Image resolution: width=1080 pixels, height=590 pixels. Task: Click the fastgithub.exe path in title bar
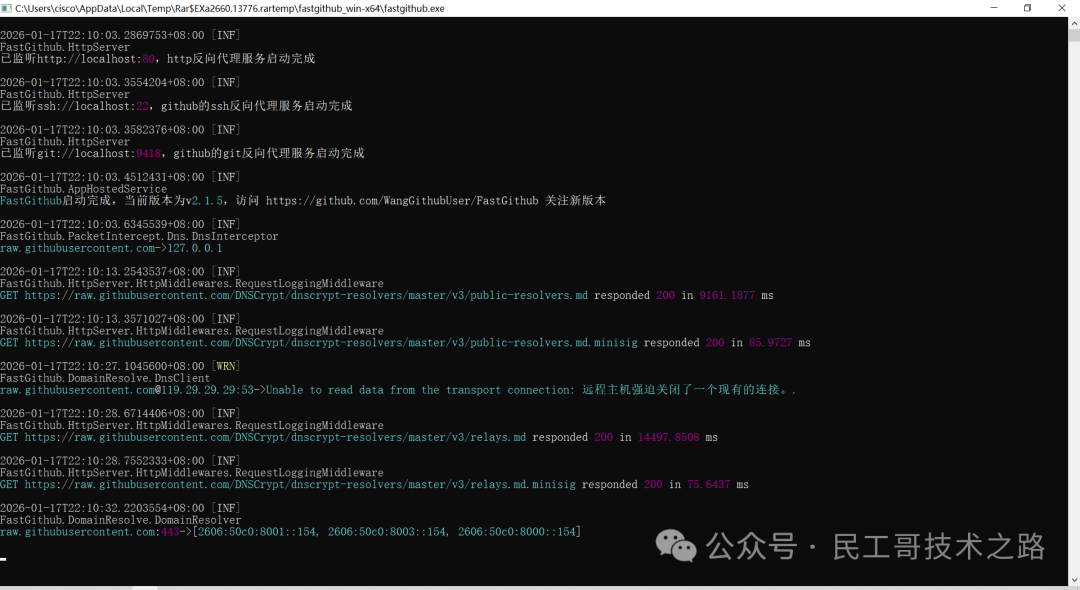[x=230, y=8]
